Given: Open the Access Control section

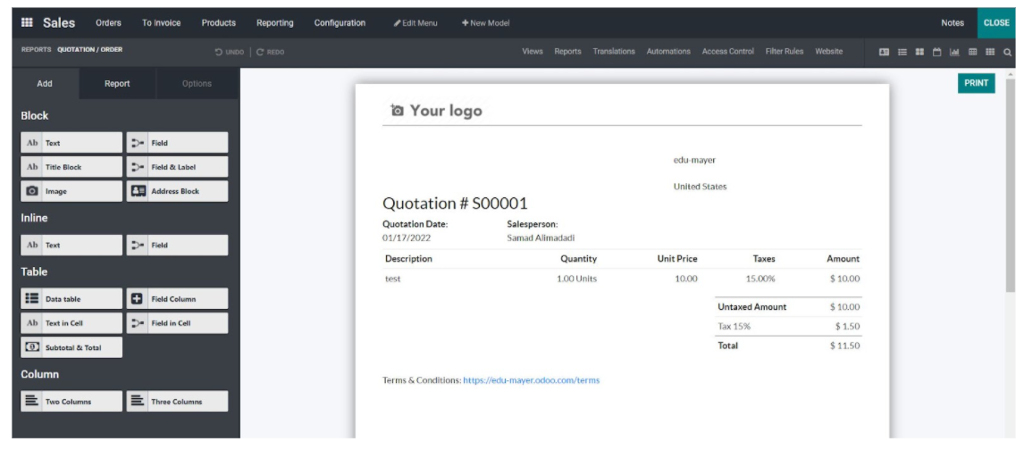Looking at the screenshot, I should pos(728,52).
